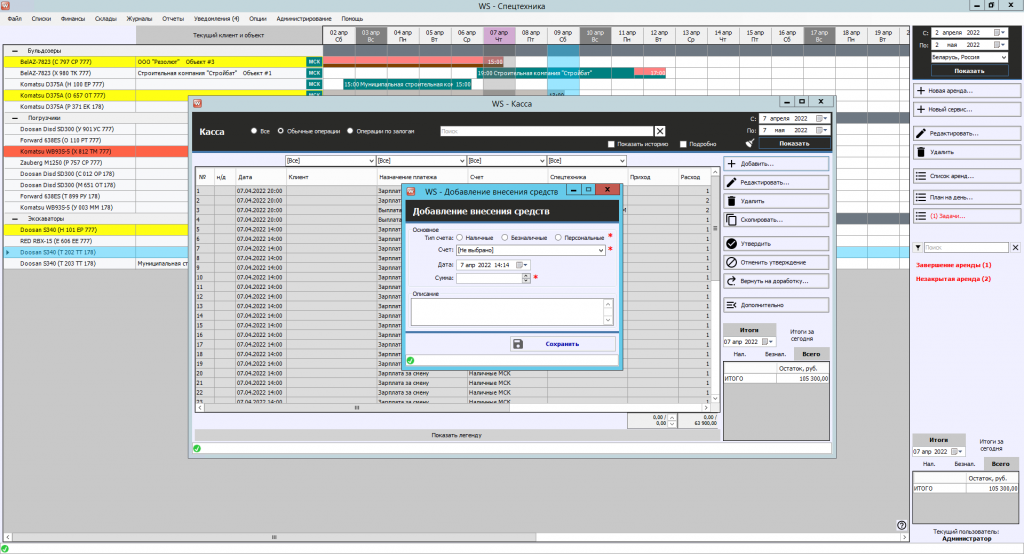Click the green status check icon in the dialog

pyautogui.click(x=410, y=360)
